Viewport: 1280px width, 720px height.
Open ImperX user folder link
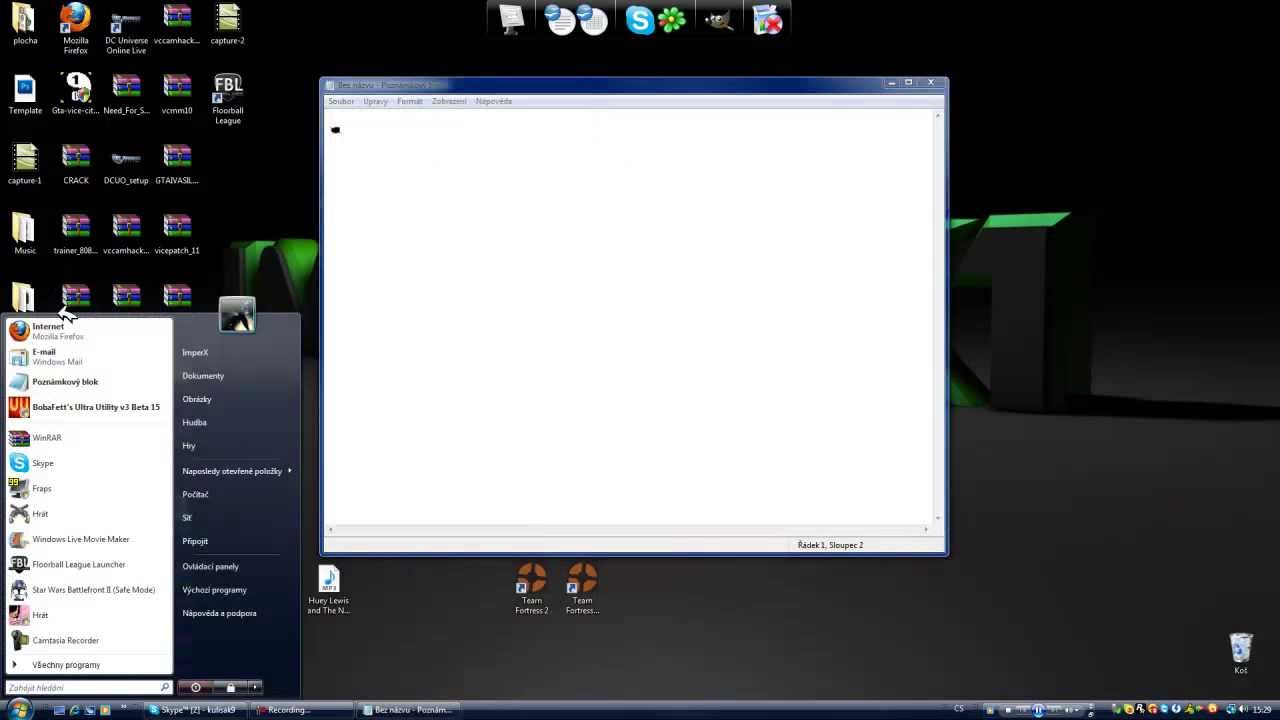click(195, 353)
